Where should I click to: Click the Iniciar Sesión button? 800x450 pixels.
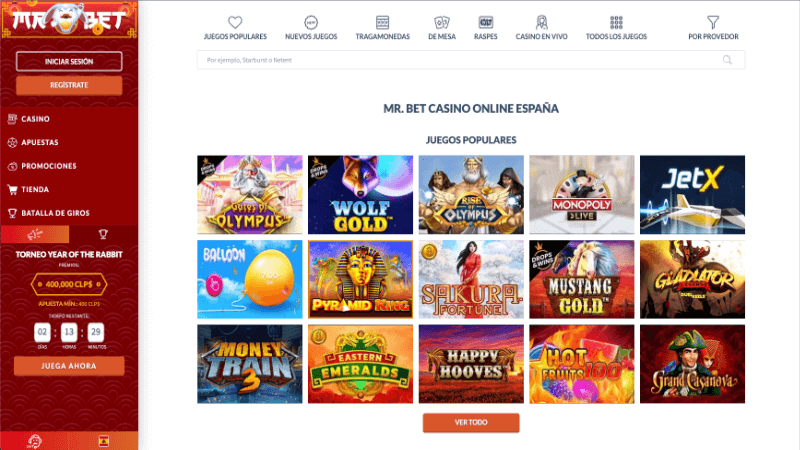69,61
